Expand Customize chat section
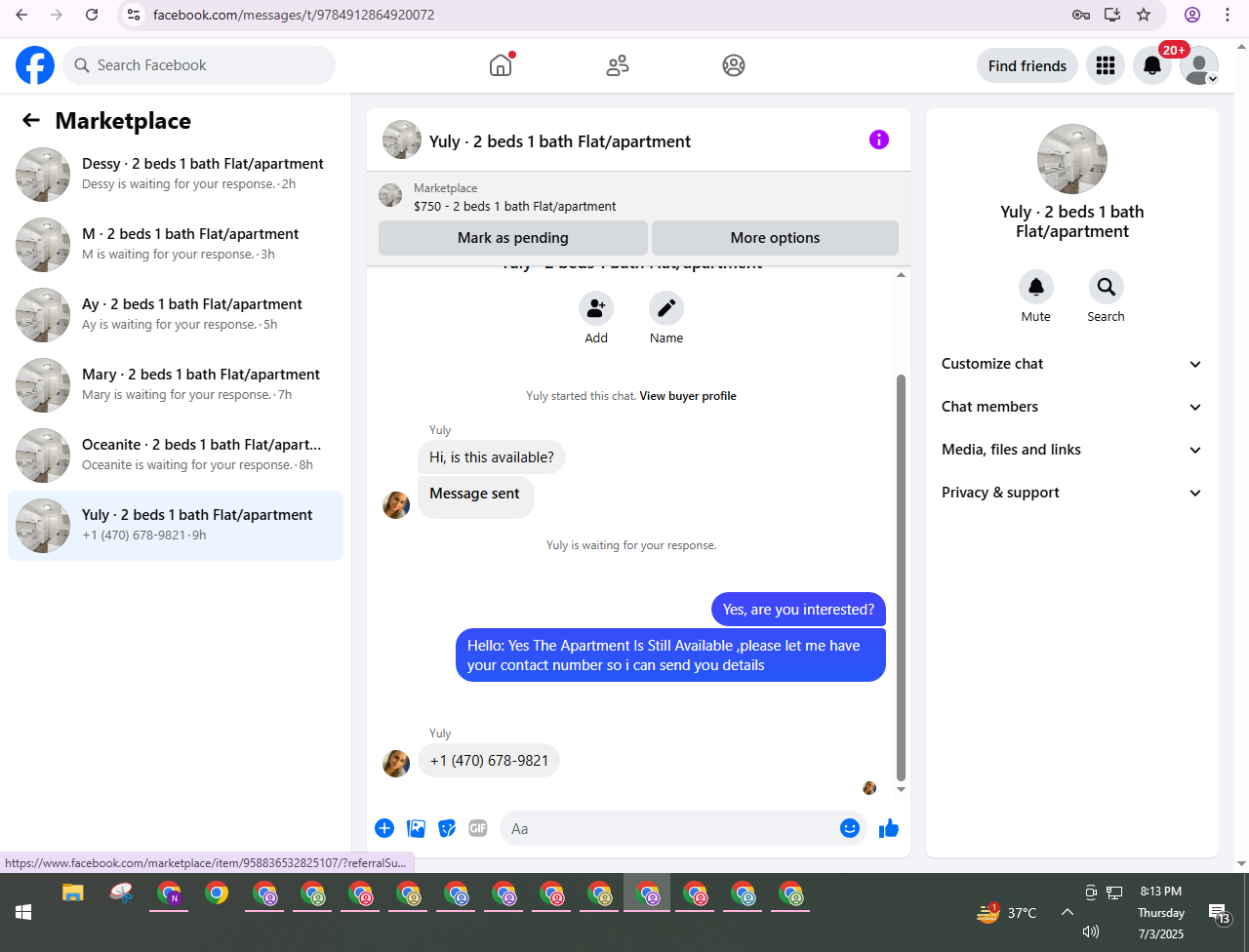1249x952 pixels. point(1072,364)
